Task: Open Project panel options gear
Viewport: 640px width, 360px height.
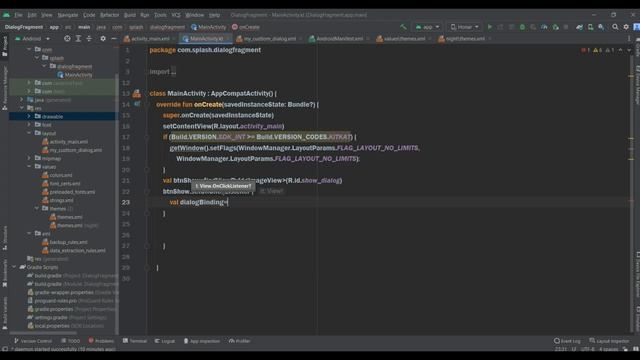Action: point(103,38)
